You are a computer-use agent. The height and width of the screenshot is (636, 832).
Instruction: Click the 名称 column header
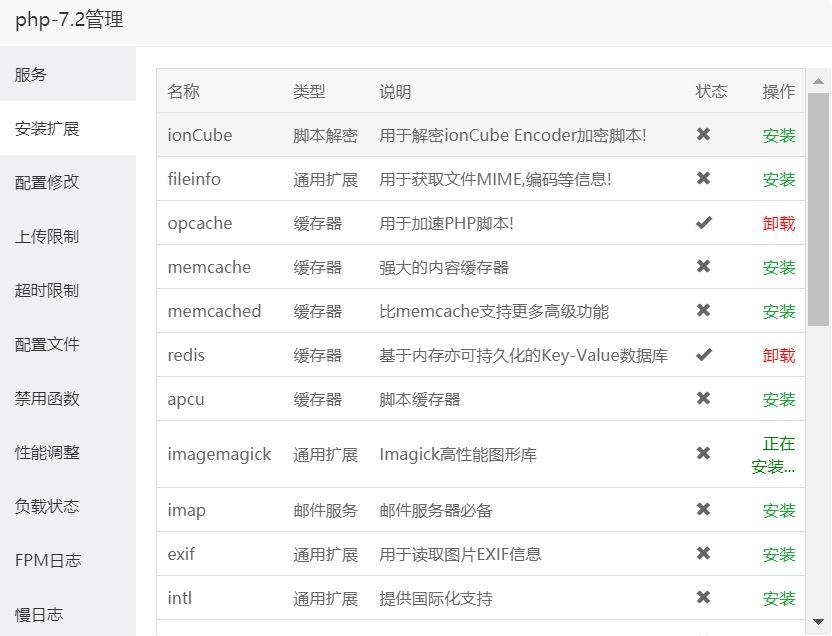[184, 91]
